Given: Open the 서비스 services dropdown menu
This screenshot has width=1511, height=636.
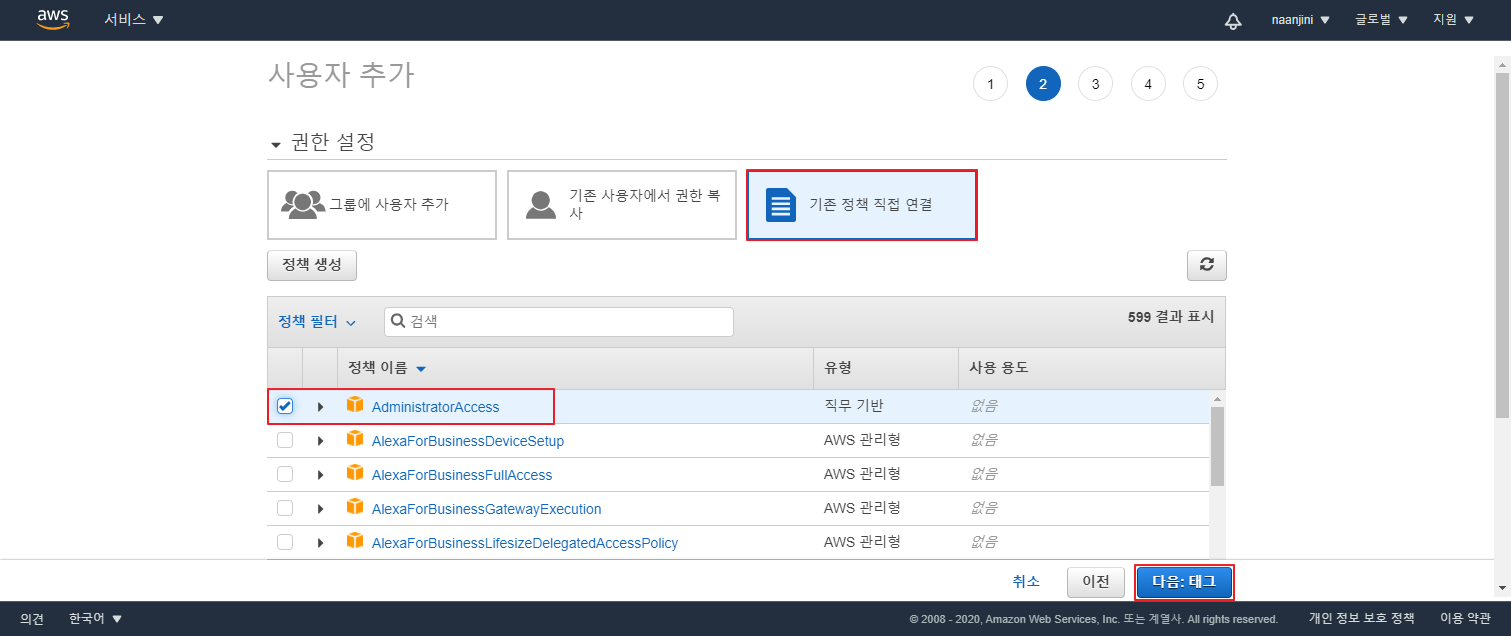Looking at the screenshot, I should tap(134, 20).
